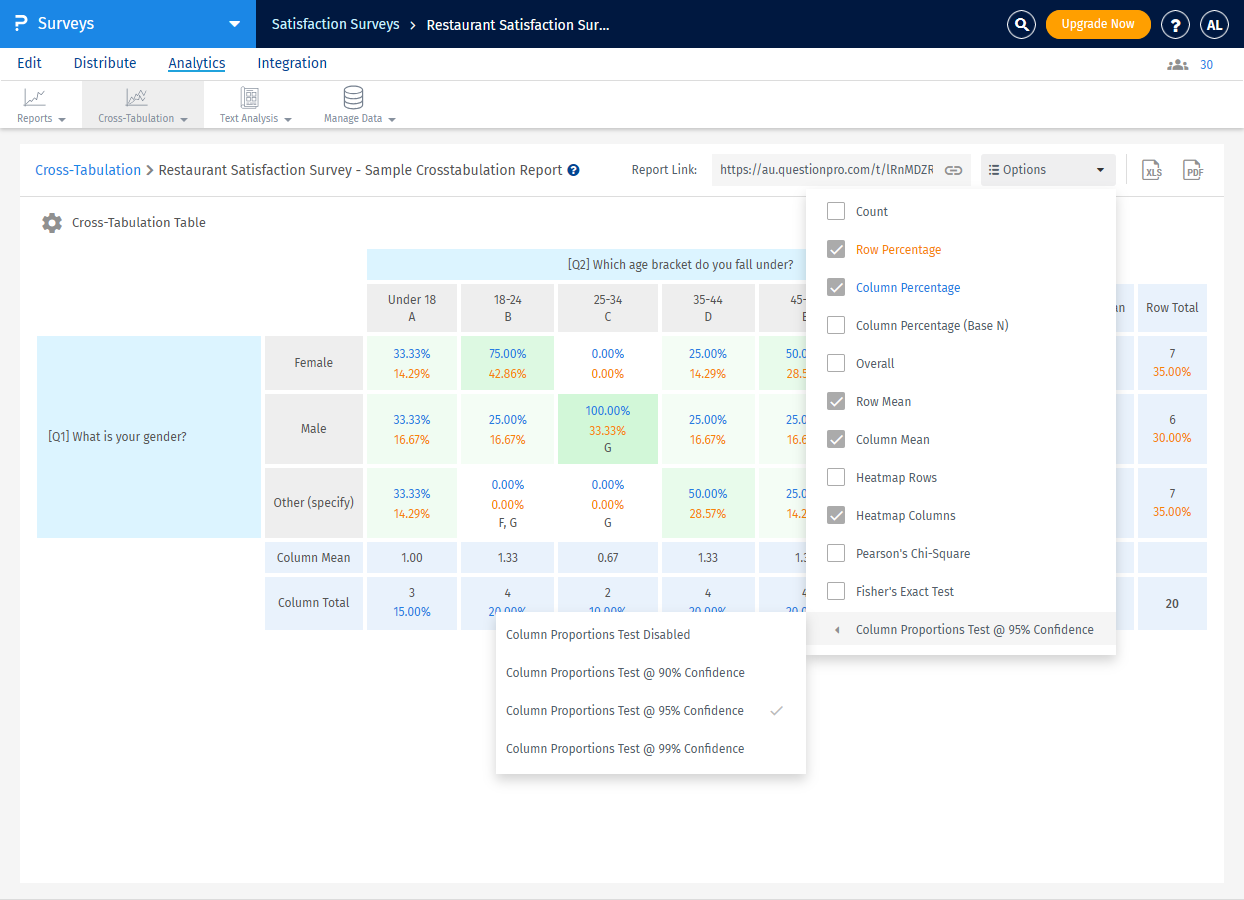The width and height of the screenshot is (1244, 900).
Task: Click the Text Analysis toolbar icon
Action: point(249,98)
